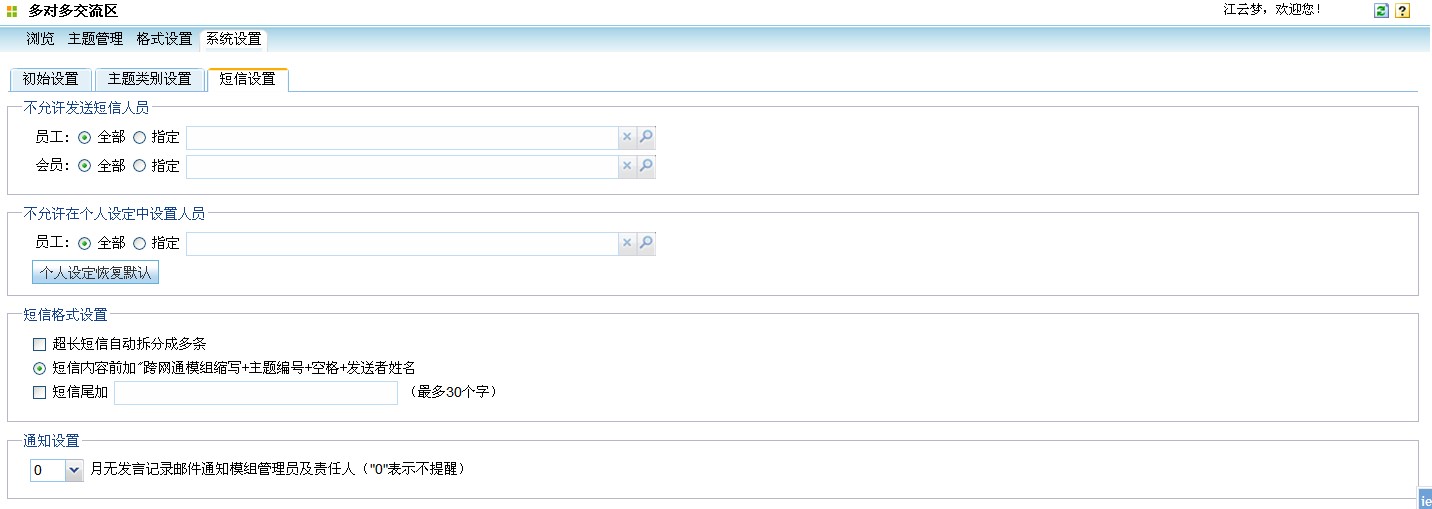Choose 指定 for 员工 in 不允许发送短信人员

[140, 138]
